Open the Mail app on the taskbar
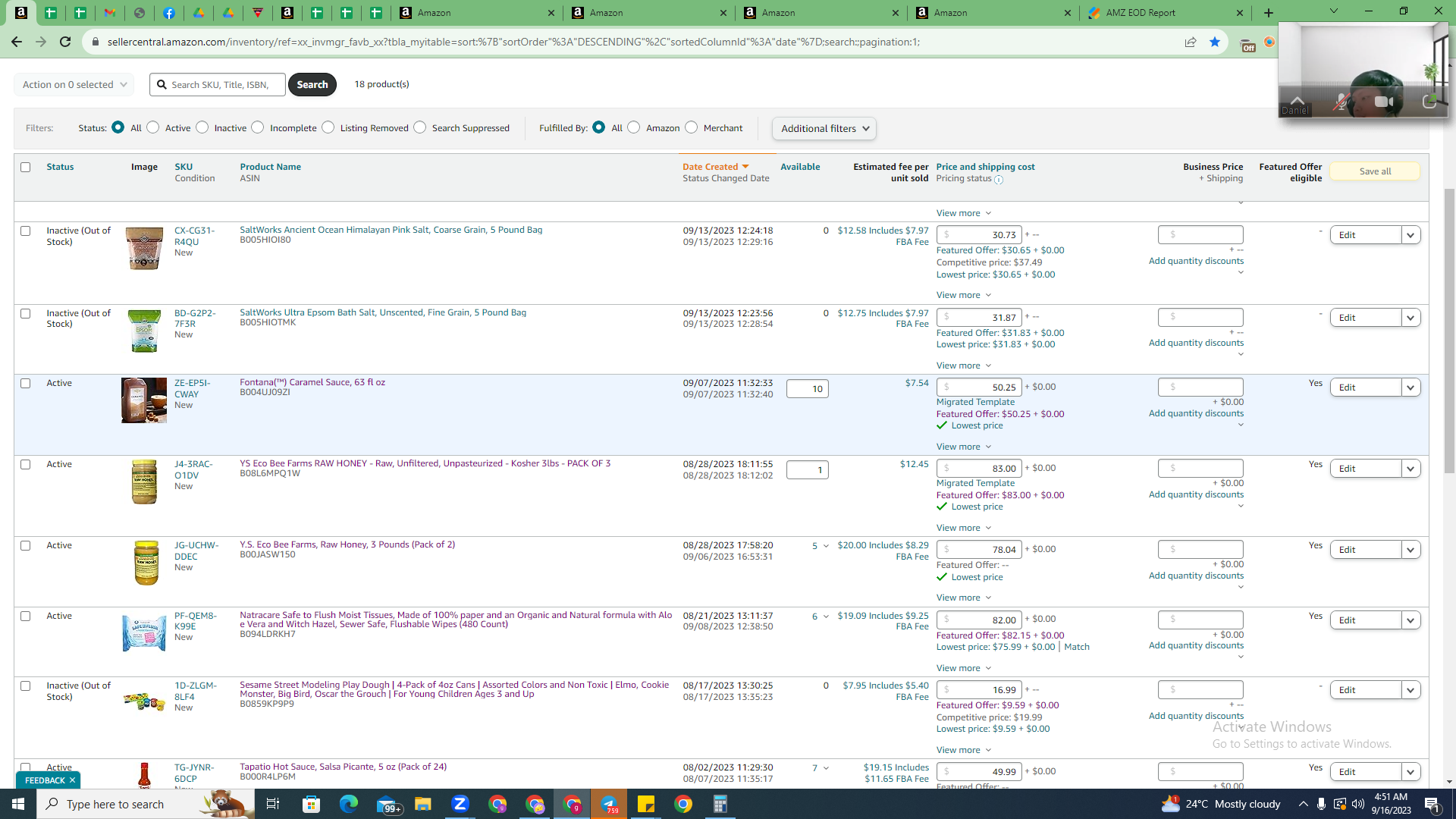This screenshot has height=819, width=1456. (x=388, y=804)
